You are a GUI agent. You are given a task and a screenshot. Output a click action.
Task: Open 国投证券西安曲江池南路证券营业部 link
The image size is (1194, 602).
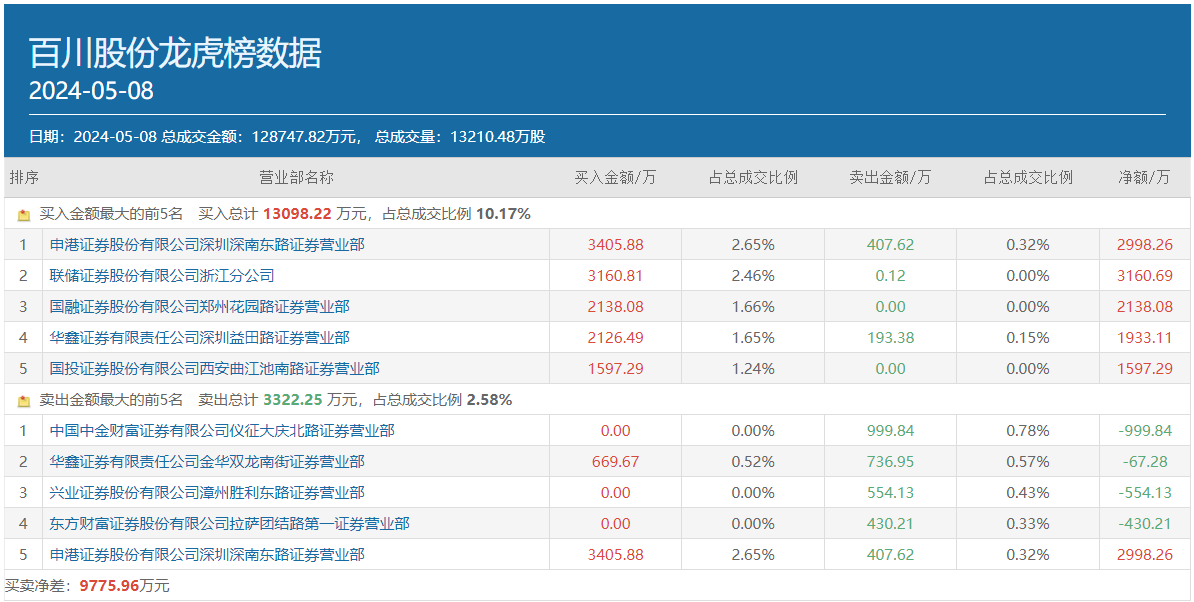coord(214,368)
